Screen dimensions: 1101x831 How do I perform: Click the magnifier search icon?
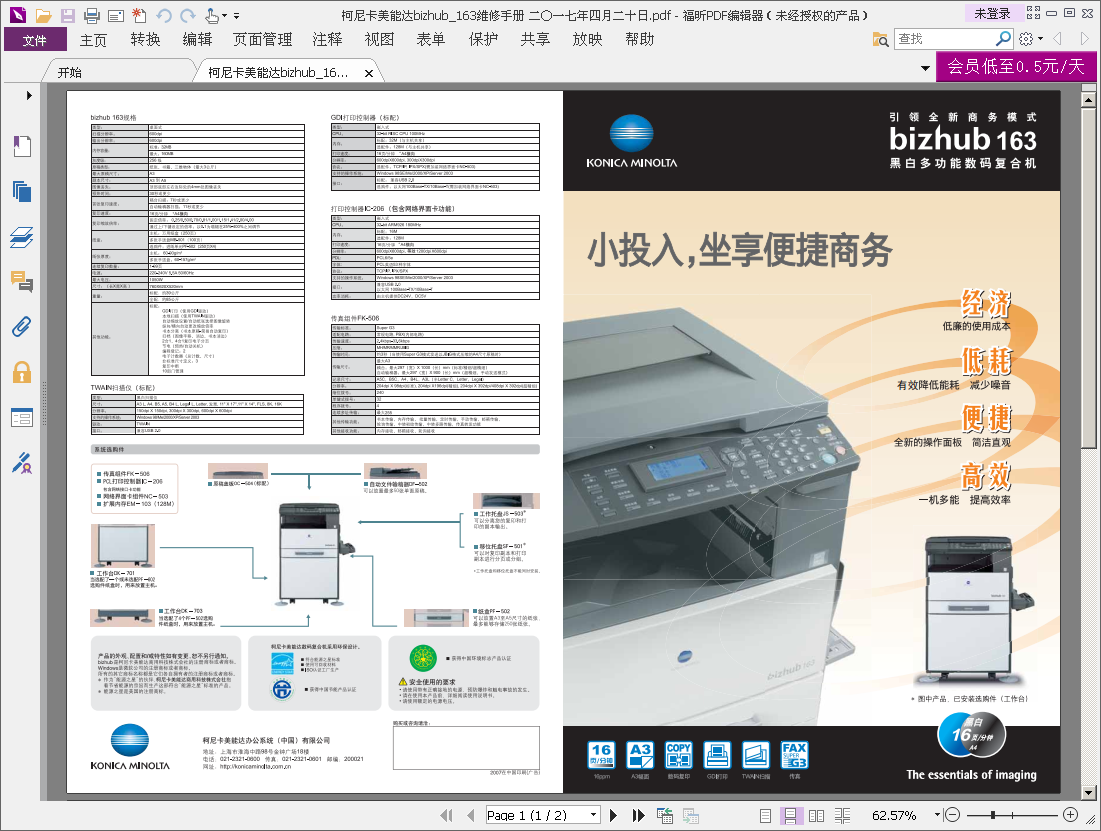coord(1003,39)
